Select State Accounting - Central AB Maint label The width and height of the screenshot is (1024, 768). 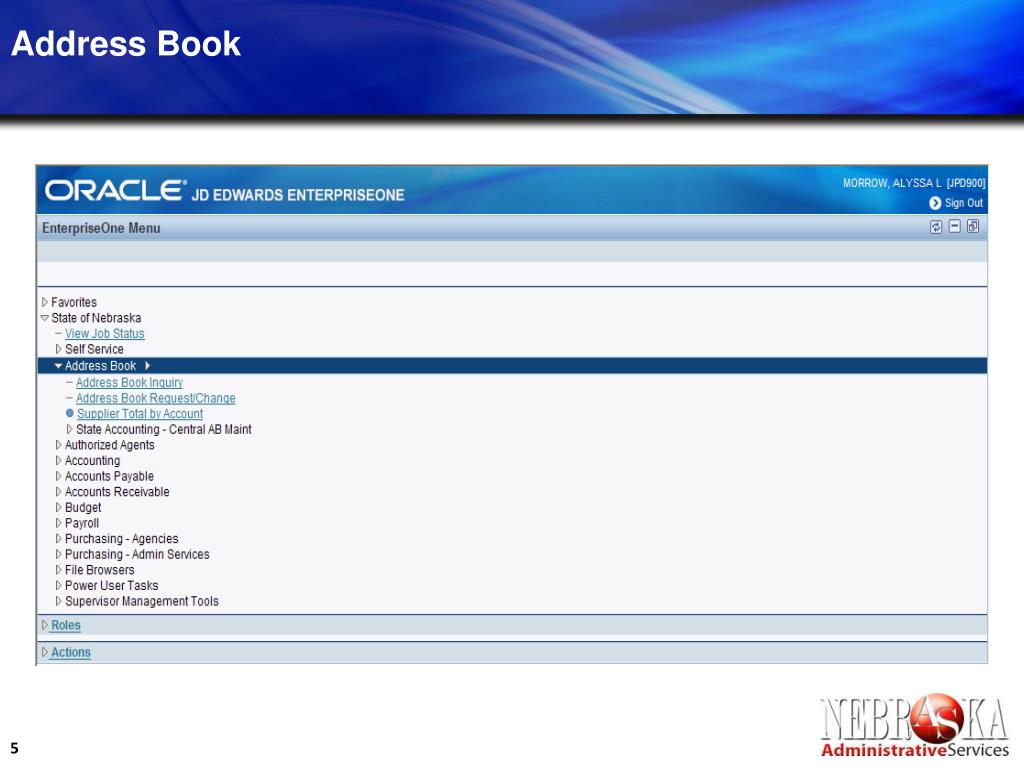164,430
